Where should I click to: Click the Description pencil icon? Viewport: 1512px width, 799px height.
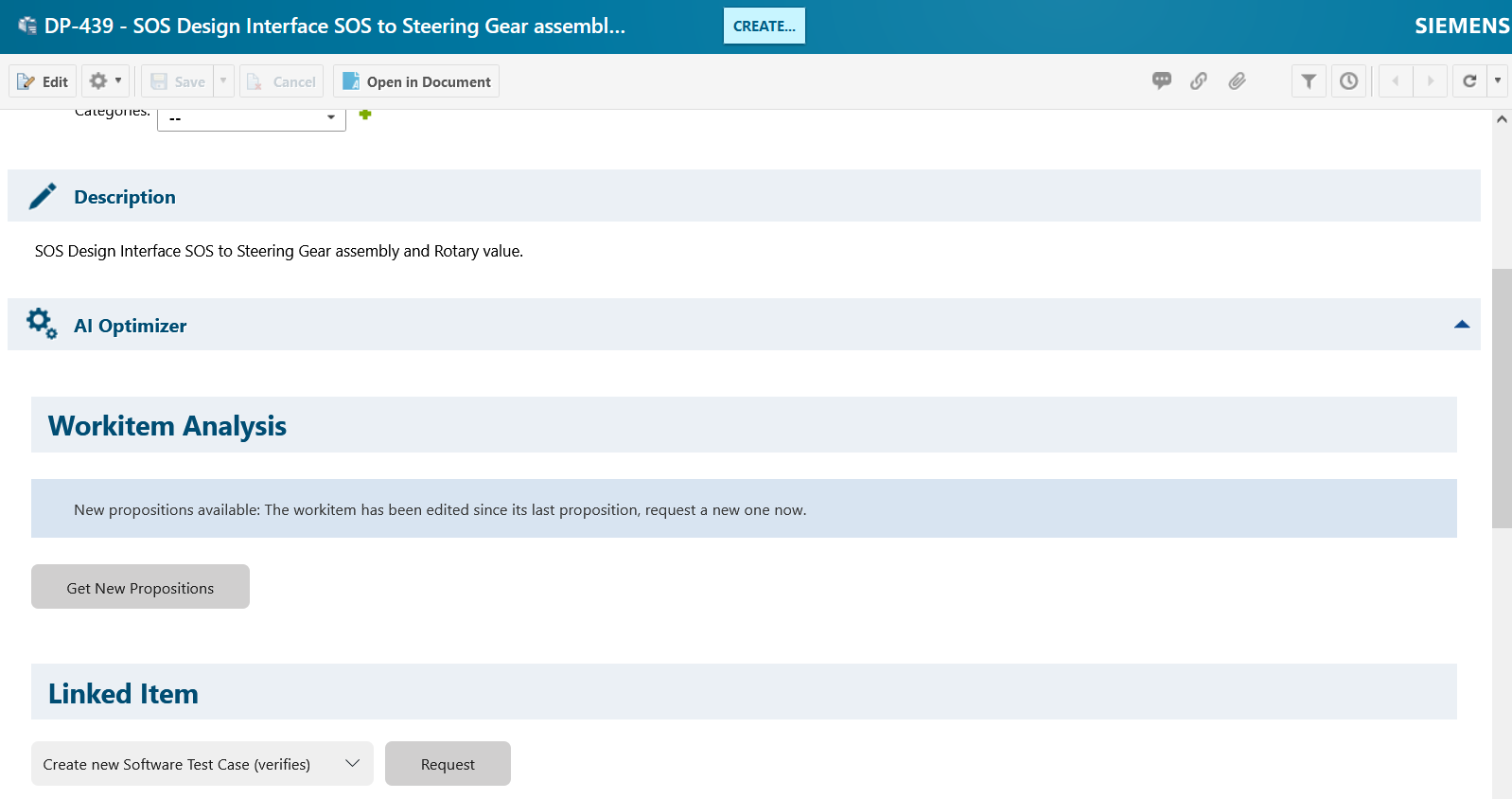pyautogui.click(x=43, y=196)
